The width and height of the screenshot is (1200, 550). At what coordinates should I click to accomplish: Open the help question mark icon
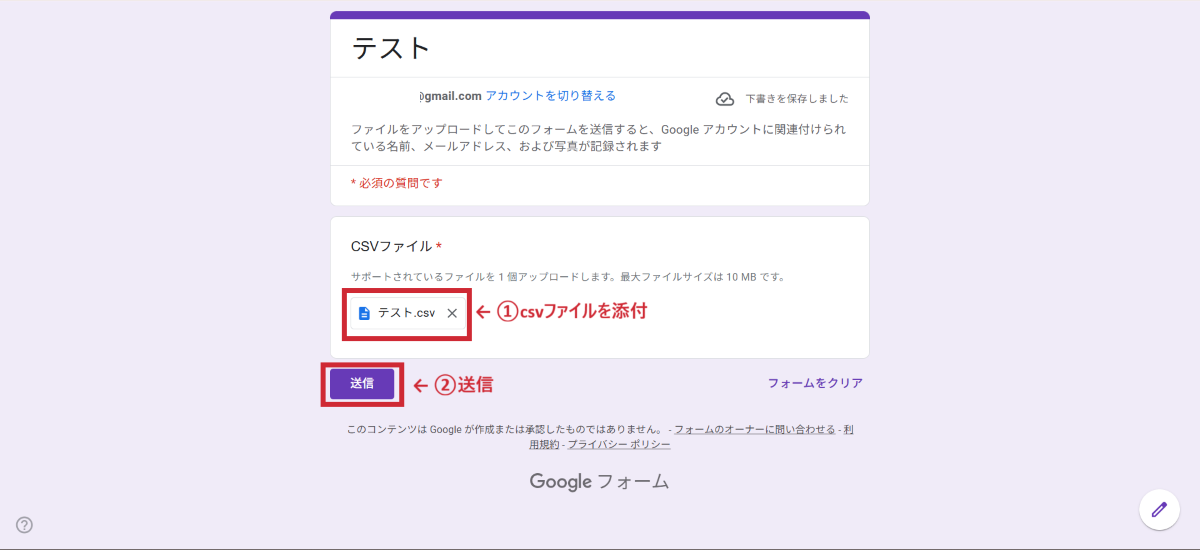coord(24,525)
